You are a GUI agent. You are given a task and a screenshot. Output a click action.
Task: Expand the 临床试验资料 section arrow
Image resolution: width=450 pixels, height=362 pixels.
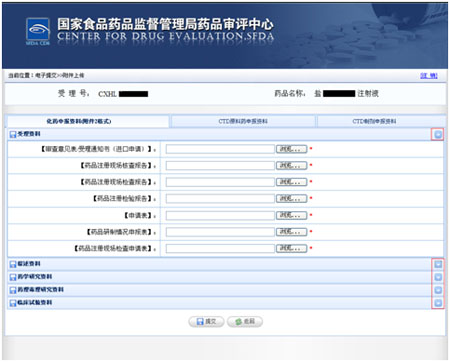point(438,303)
